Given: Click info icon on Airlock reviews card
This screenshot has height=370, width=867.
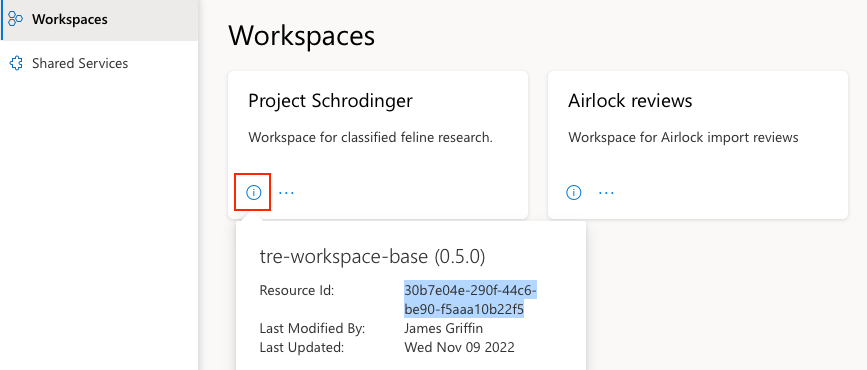Looking at the screenshot, I should pyautogui.click(x=573, y=192).
